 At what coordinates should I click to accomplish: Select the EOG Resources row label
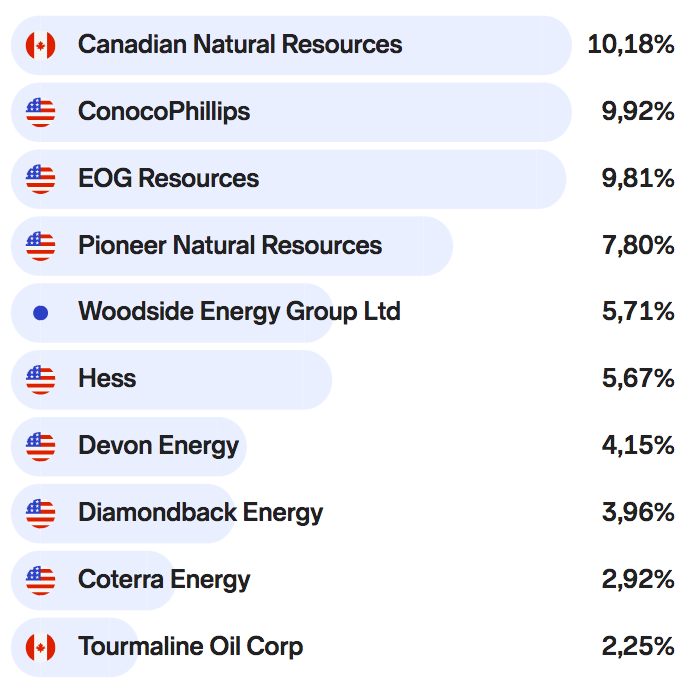click(x=168, y=179)
